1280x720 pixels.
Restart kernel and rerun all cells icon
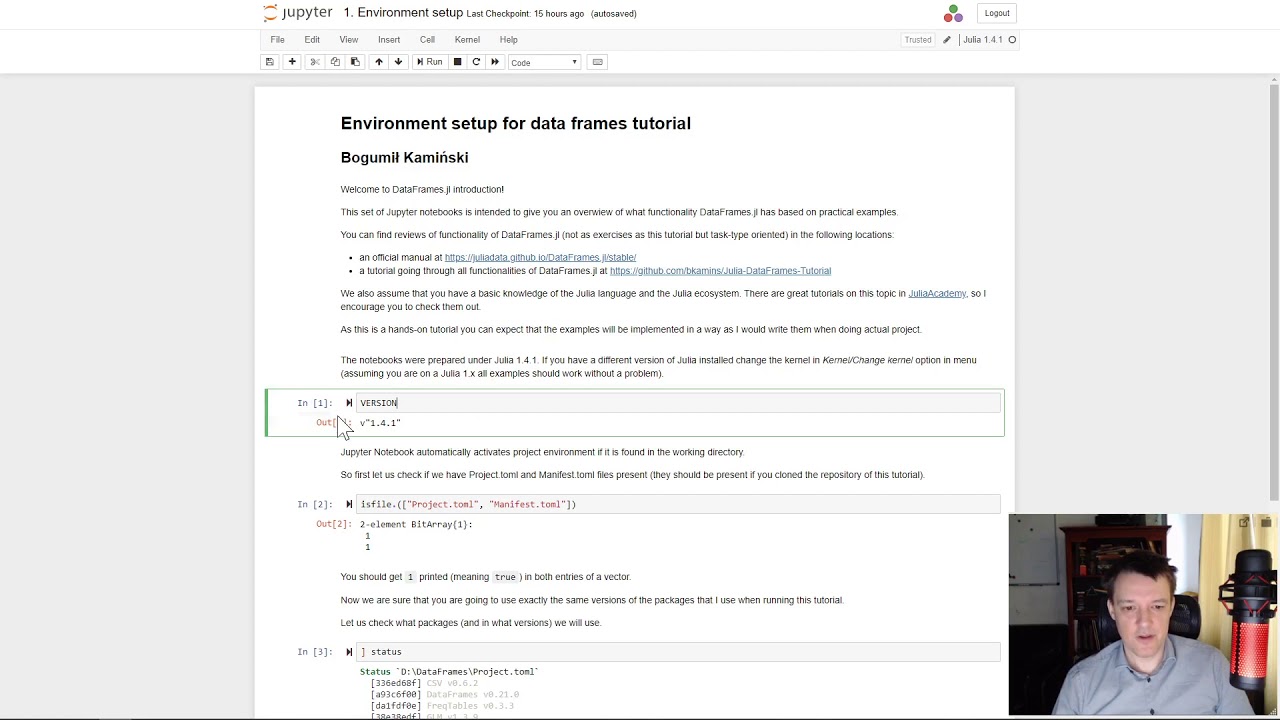click(x=495, y=62)
